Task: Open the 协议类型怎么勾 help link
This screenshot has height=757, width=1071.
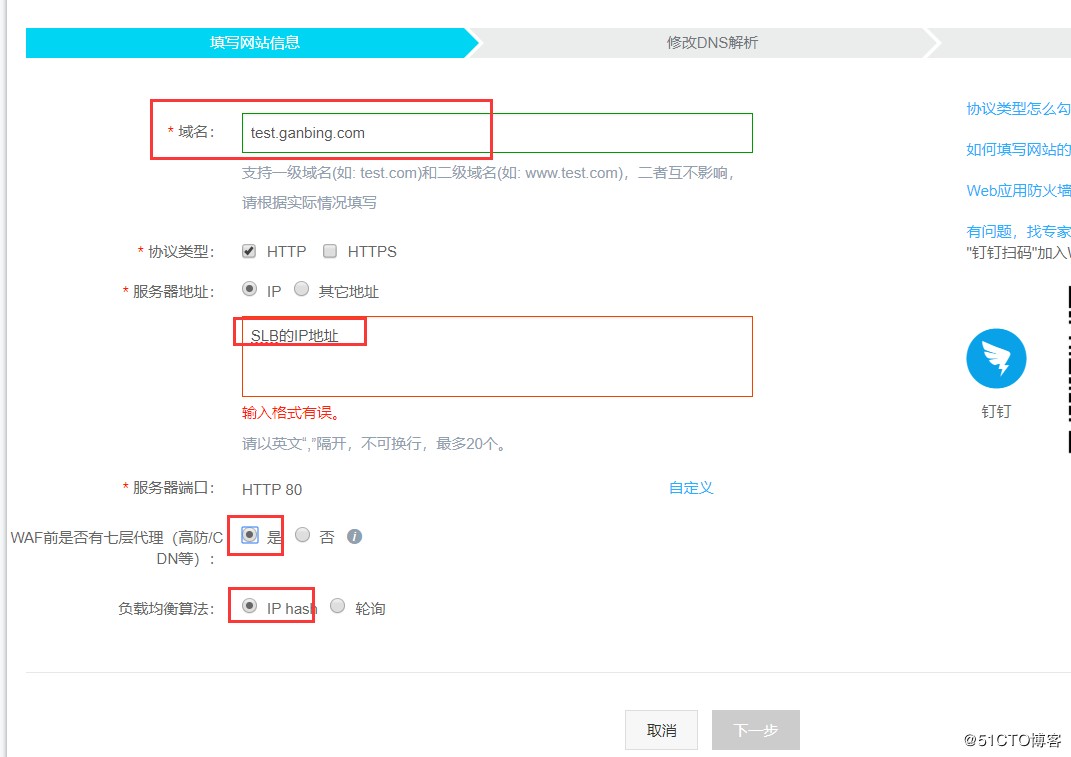Action: pyautogui.click(x=1018, y=108)
